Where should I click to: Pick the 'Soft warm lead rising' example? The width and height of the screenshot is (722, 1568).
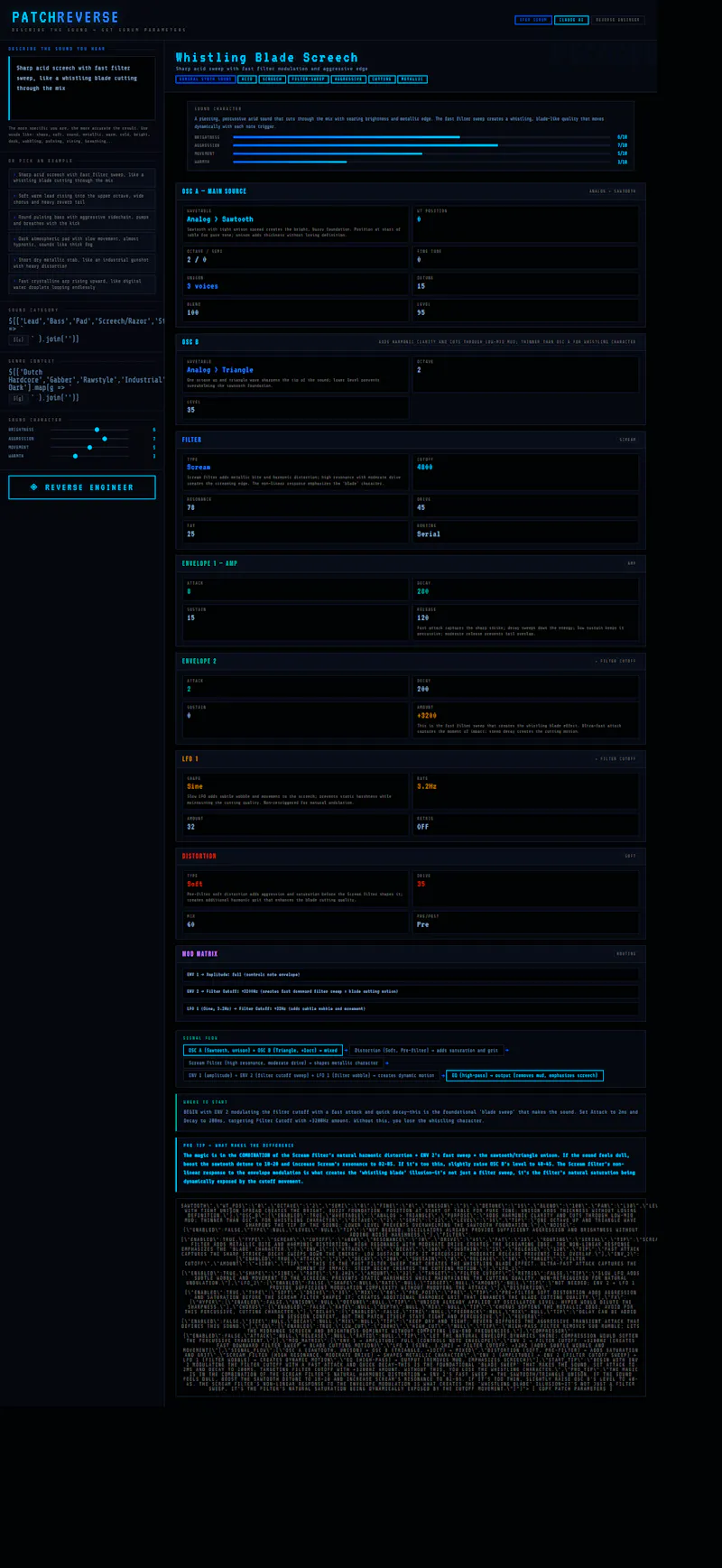tap(82, 199)
